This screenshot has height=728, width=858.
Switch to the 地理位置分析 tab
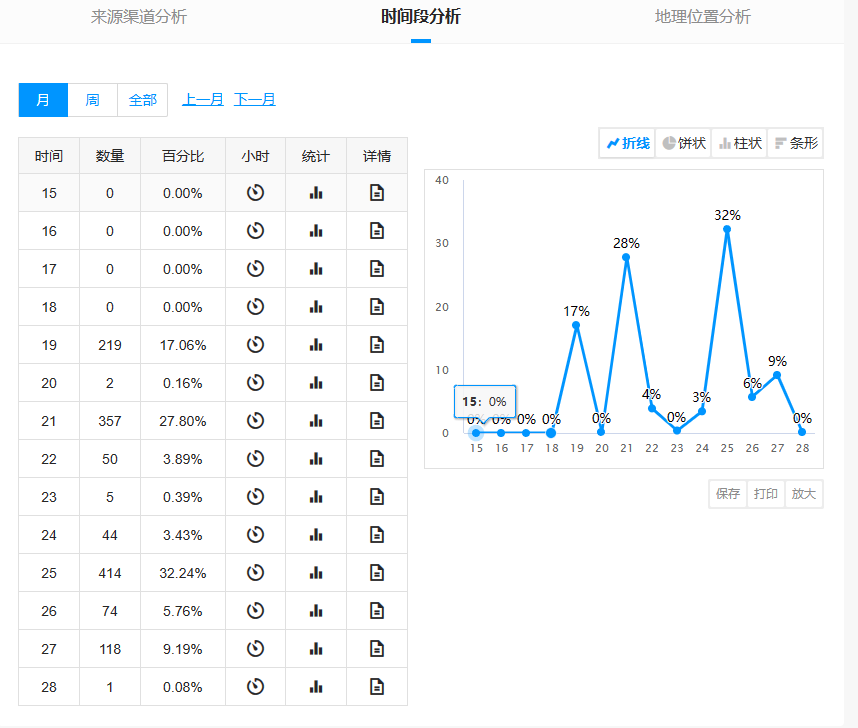pos(702,17)
